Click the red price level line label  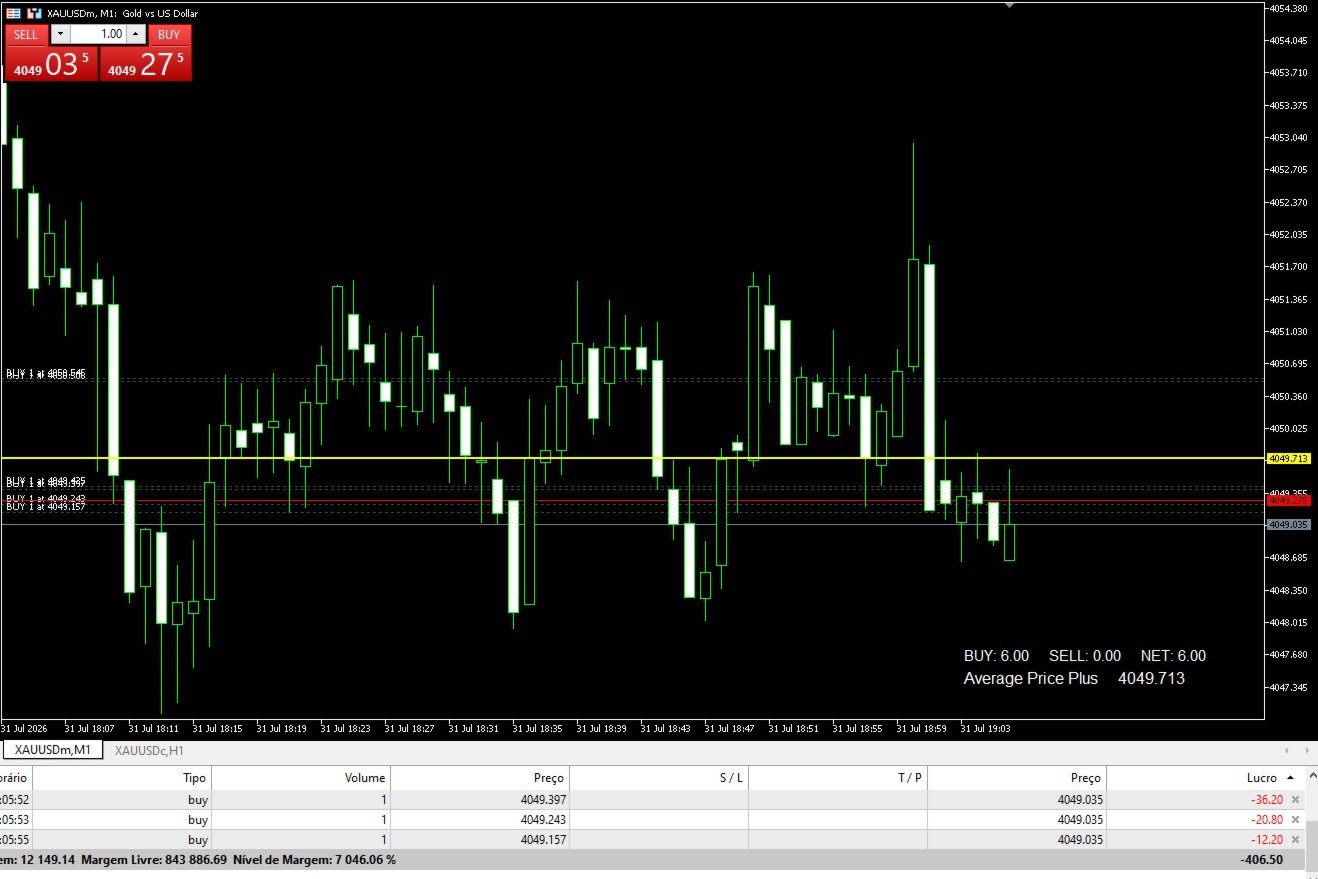pos(1288,500)
